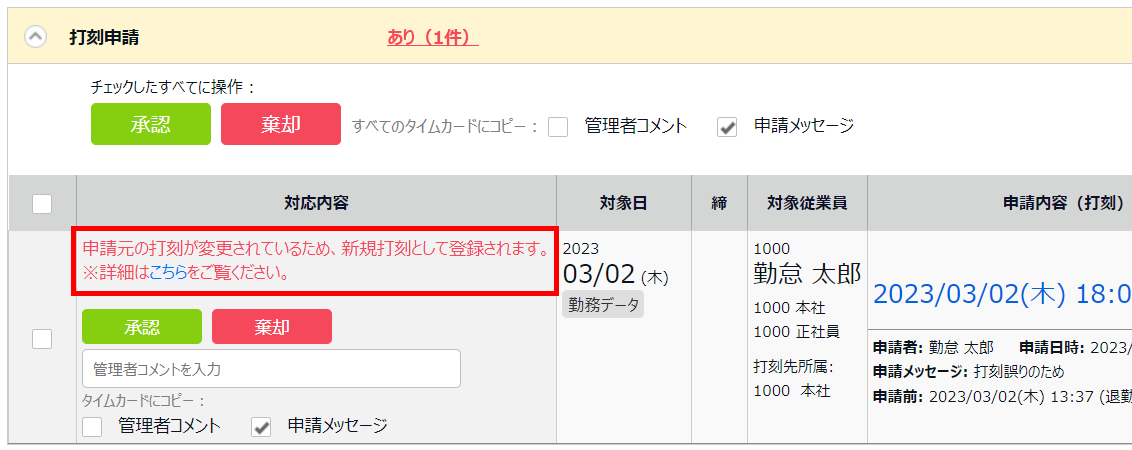Click the 対象従業員 column header

807,204
